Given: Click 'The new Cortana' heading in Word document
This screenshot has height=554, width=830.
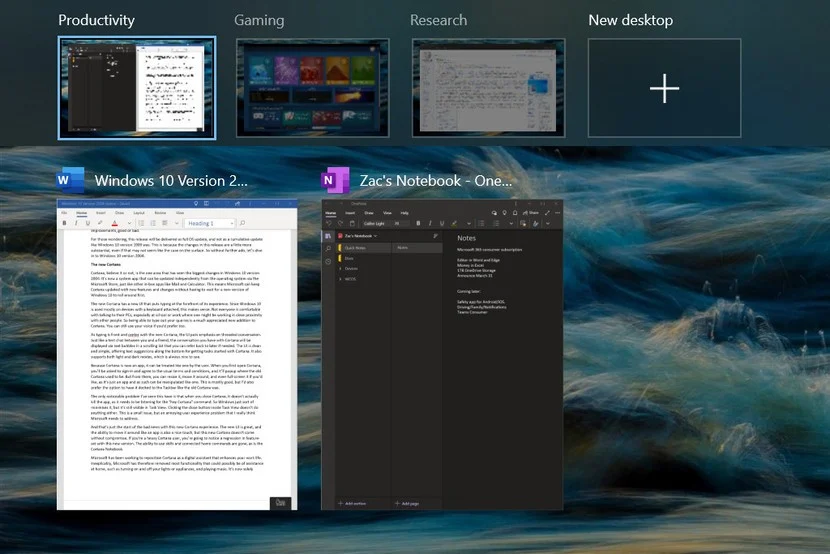Looking at the screenshot, I should point(105,265).
